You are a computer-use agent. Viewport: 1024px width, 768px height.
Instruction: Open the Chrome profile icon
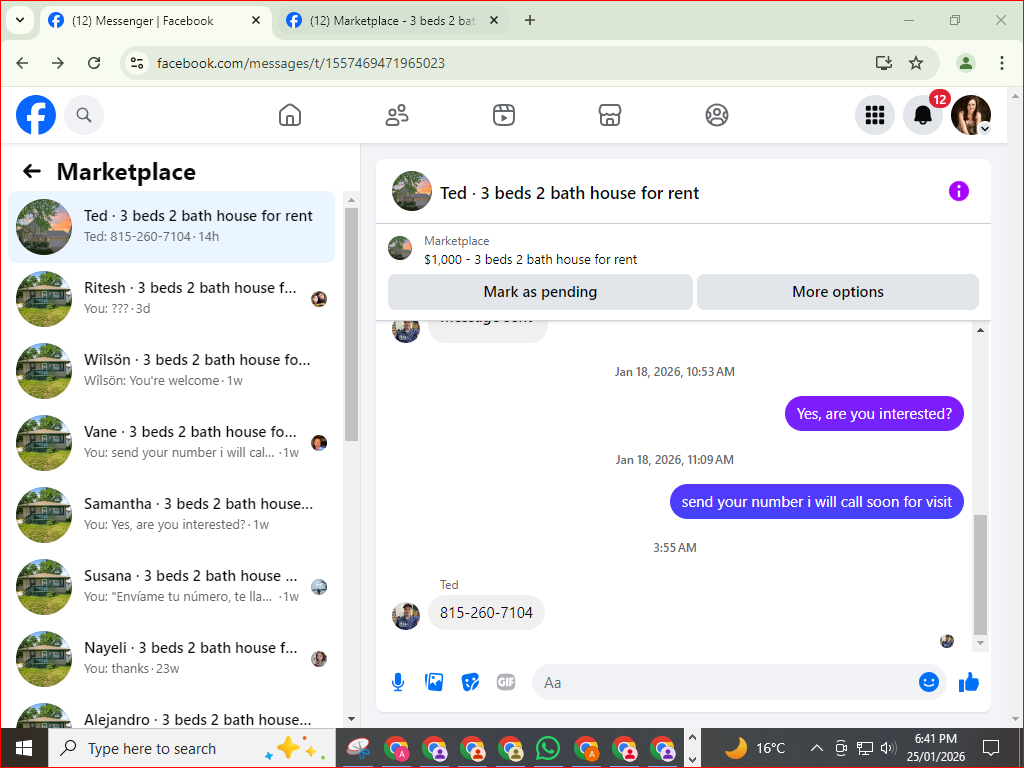(x=966, y=63)
